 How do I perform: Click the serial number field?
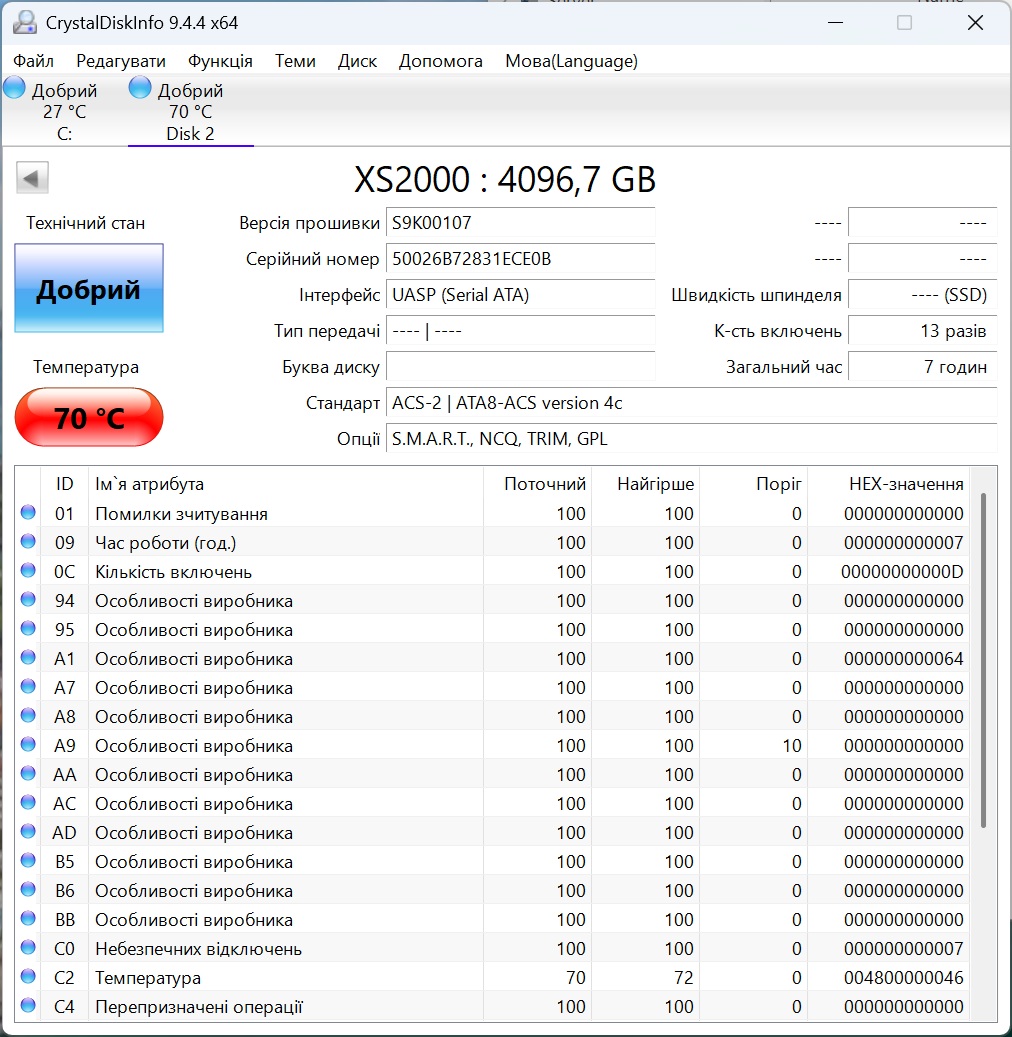[521, 259]
